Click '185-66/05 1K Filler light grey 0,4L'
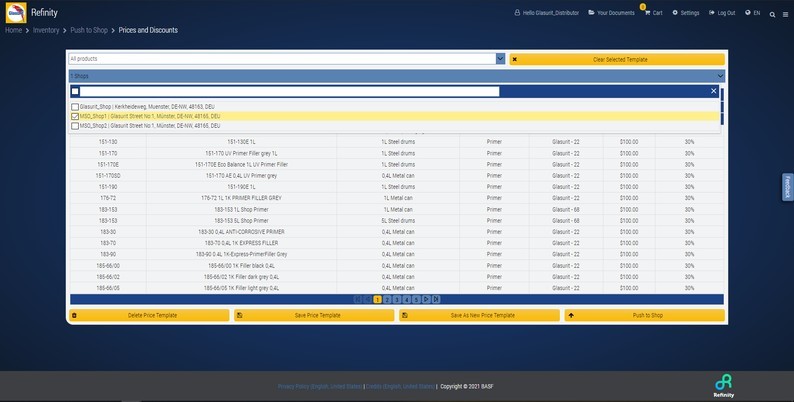This screenshot has width=794, height=402. coord(242,288)
